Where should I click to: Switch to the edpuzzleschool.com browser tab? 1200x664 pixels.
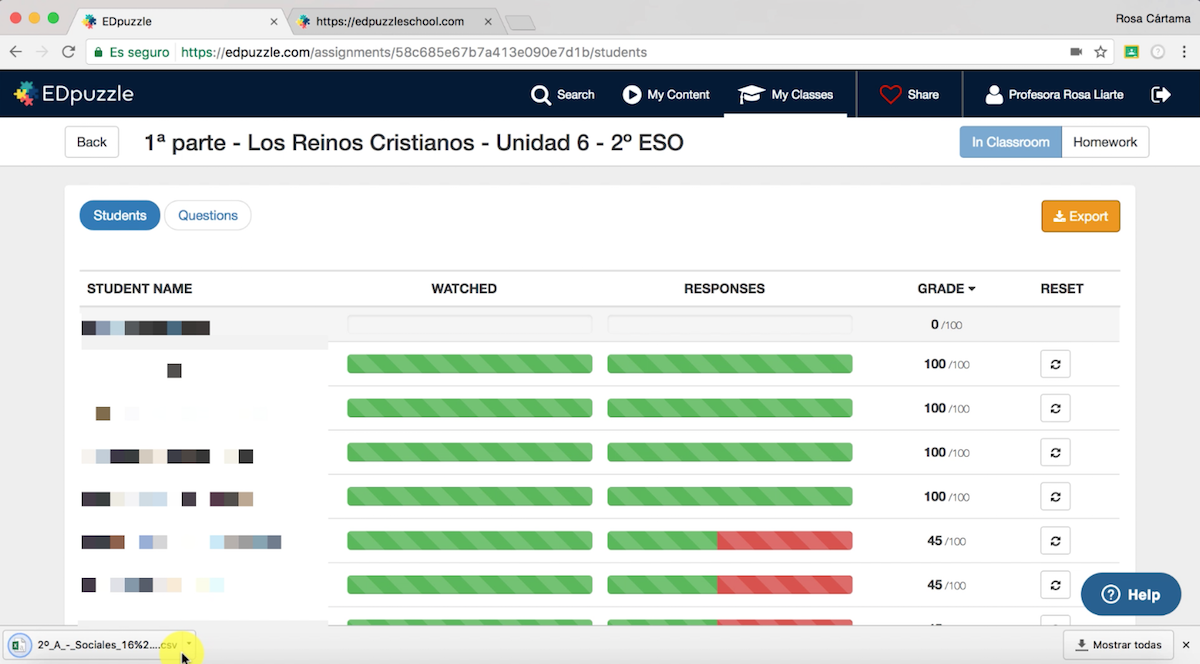coord(390,21)
